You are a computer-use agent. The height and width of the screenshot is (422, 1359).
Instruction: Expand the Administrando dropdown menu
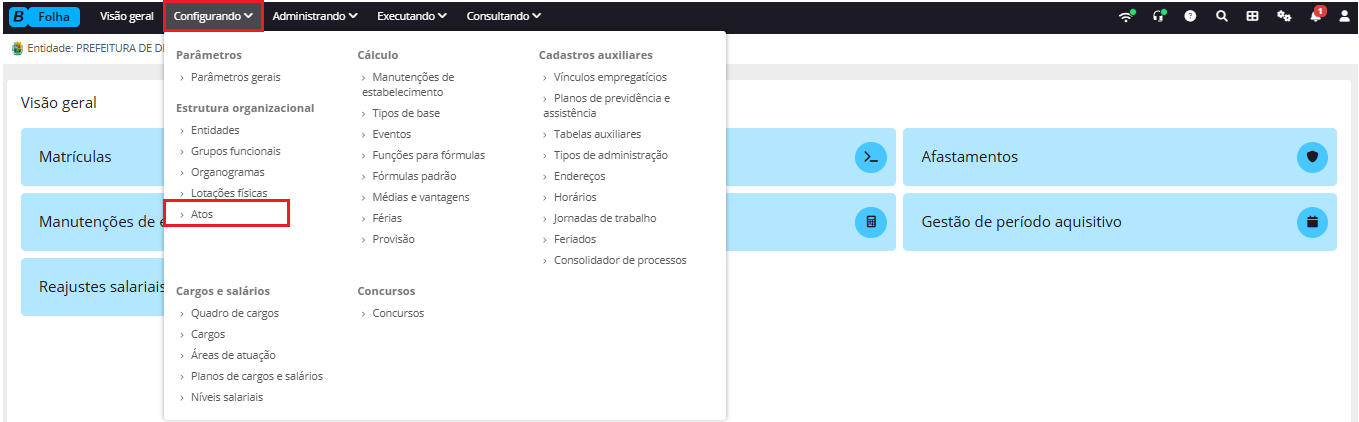[315, 16]
